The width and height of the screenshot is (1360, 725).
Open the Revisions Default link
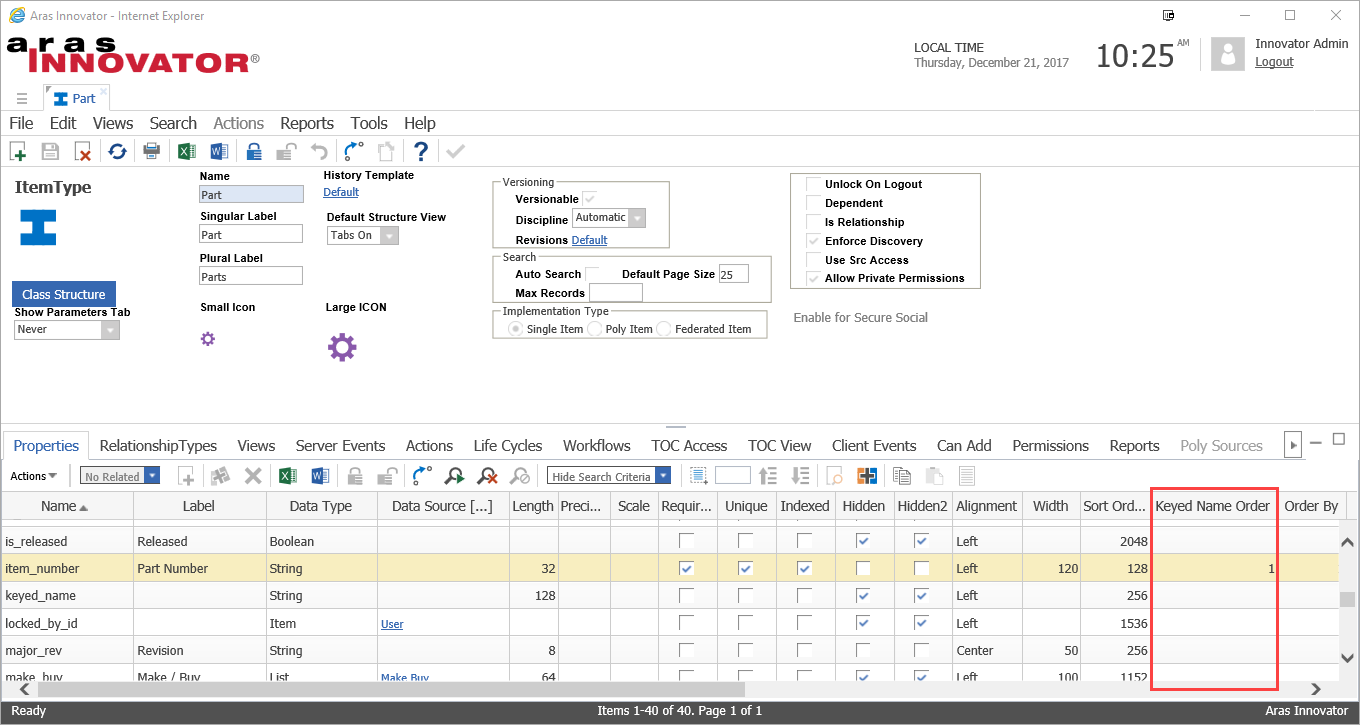coord(590,240)
